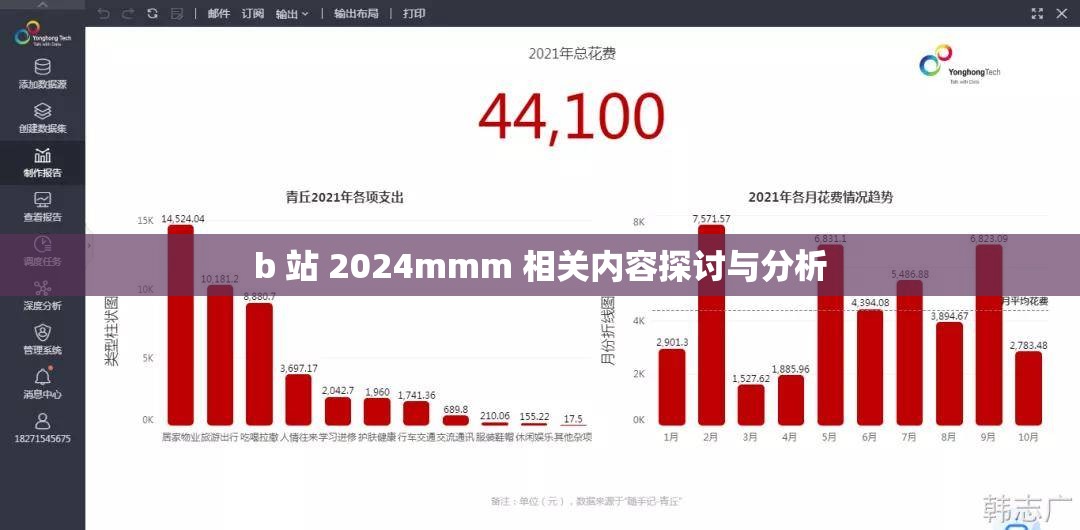Select the 4月 bar in monthly chart
1080x530 pixels.
pos(790,400)
